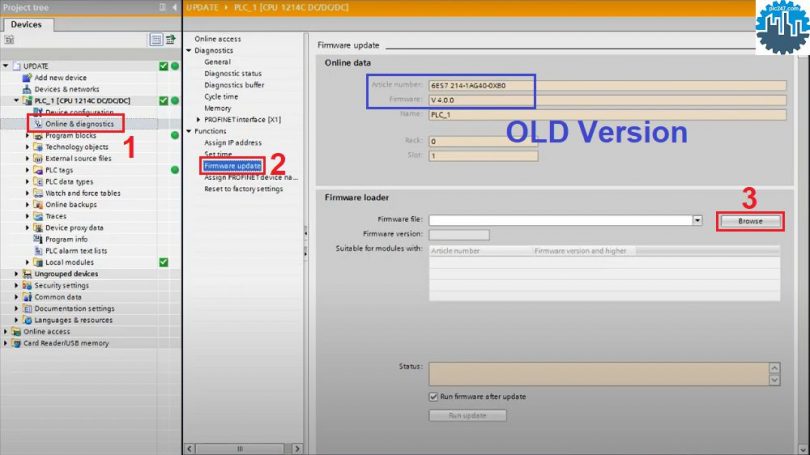Open Cycle time diagnostics page
This screenshot has width=810, height=455.
click(221, 97)
